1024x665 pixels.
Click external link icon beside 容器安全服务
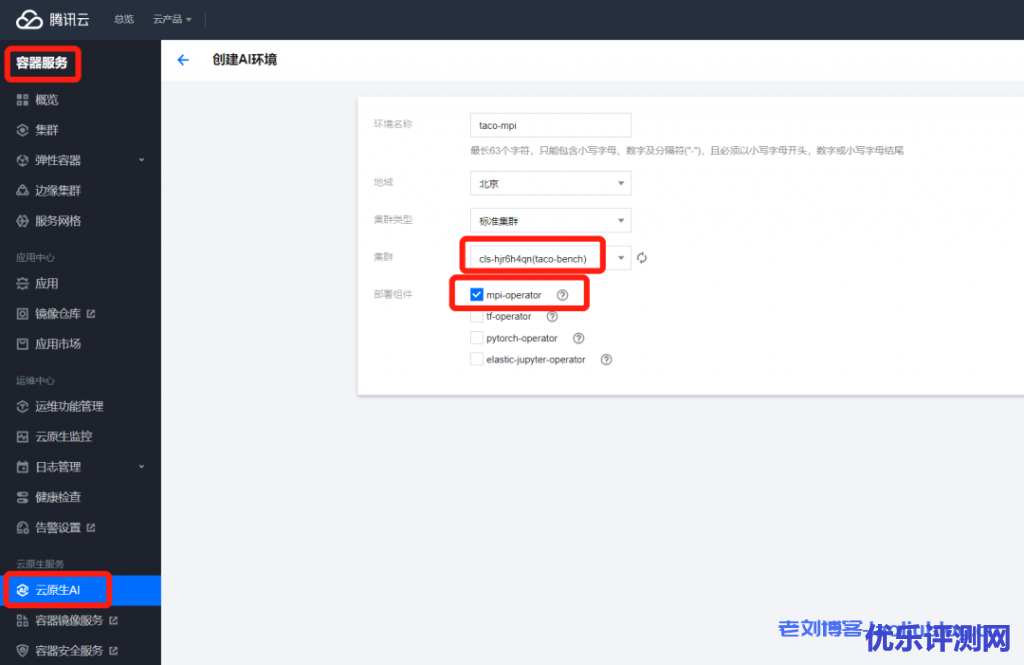(114, 650)
